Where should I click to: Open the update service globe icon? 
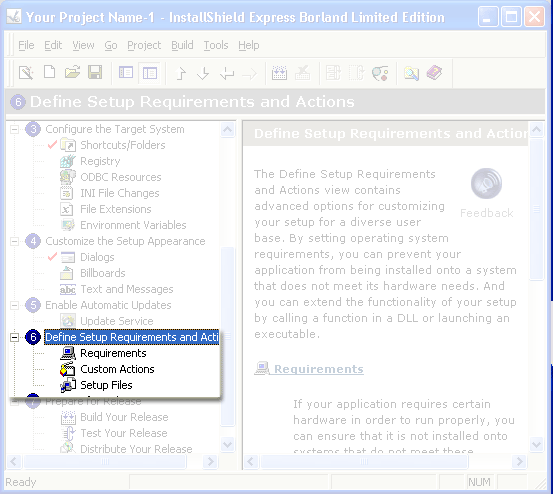pos(380,73)
